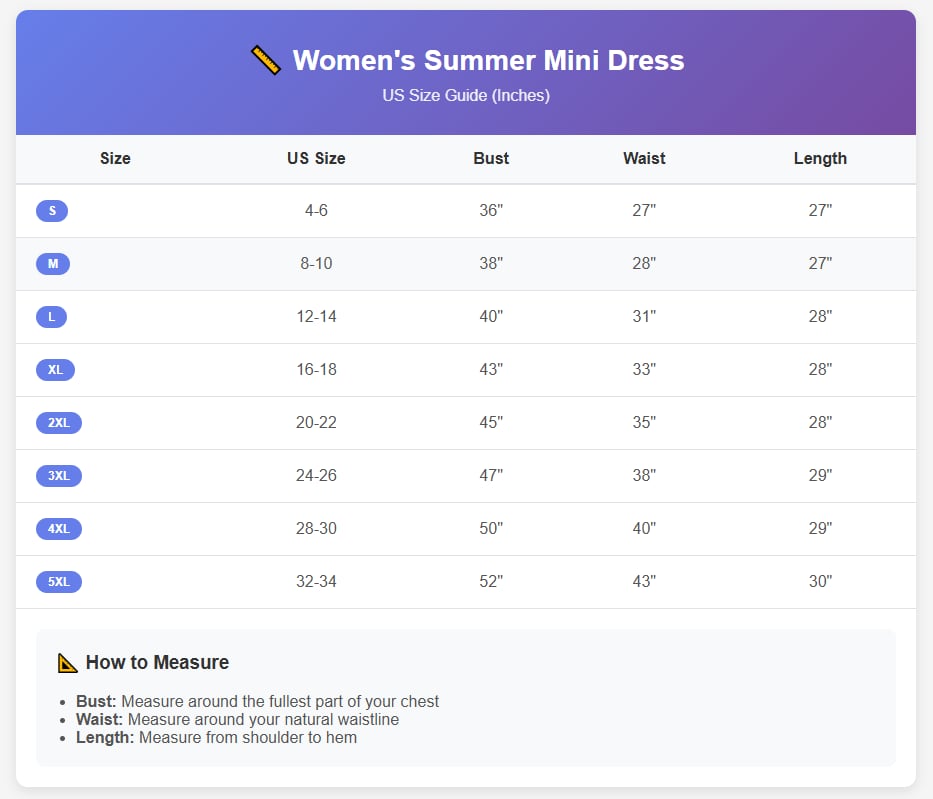The width and height of the screenshot is (933, 799).
Task: Click US size 12-14 cell
Action: tap(316, 316)
